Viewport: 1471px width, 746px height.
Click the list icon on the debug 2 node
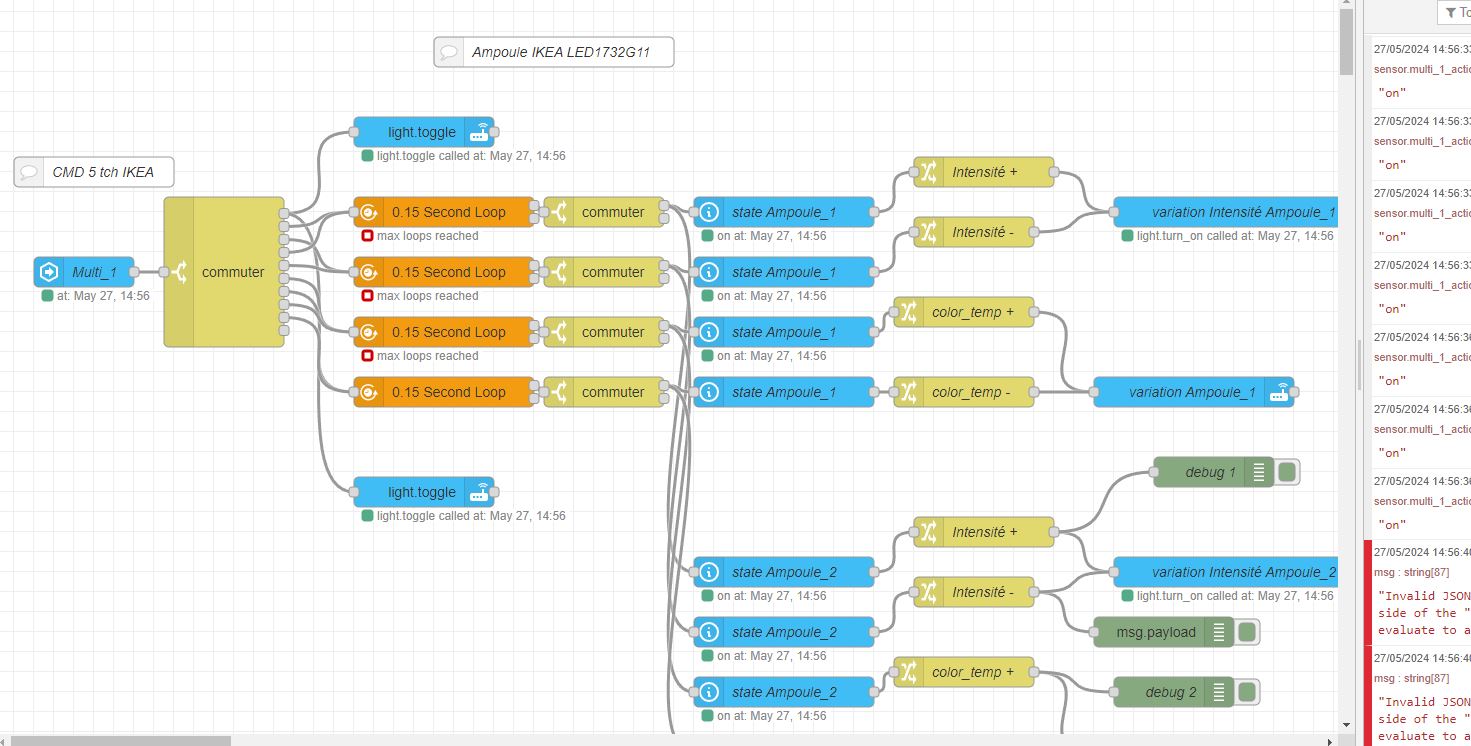click(x=1219, y=692)
